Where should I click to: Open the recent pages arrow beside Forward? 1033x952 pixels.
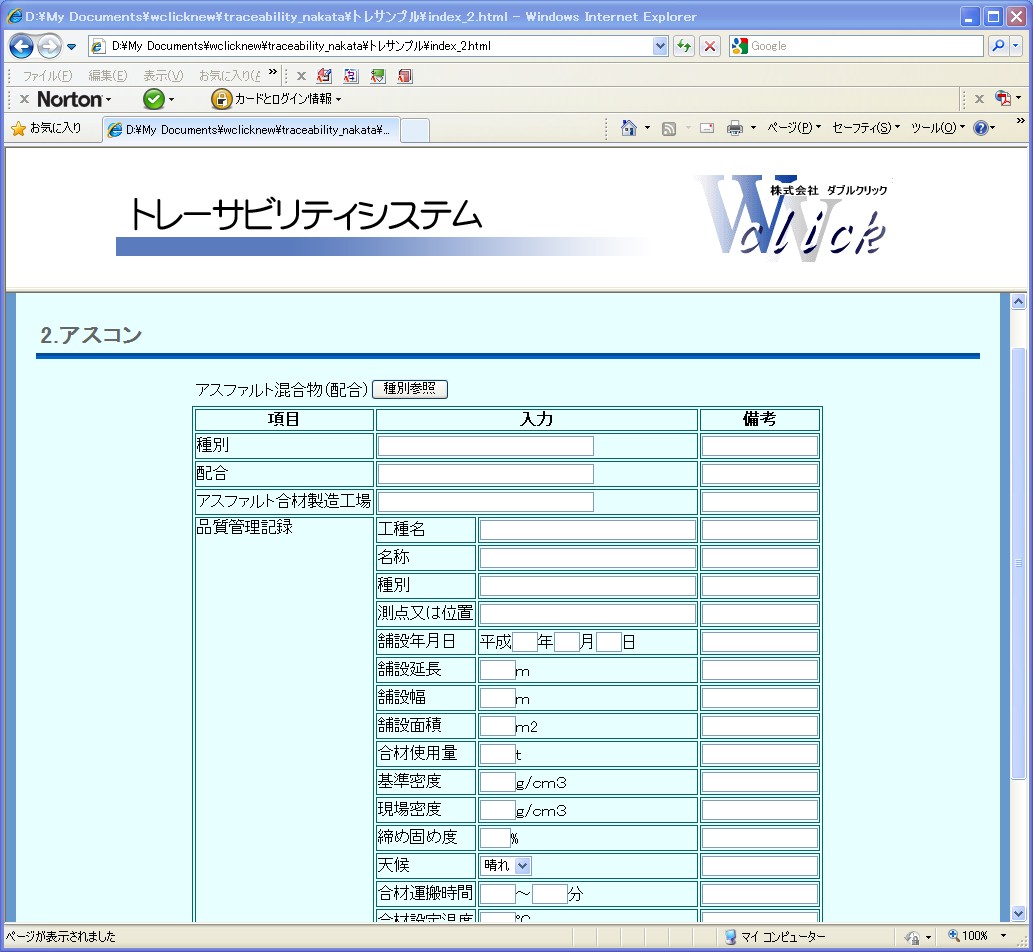tap(71, 47)
